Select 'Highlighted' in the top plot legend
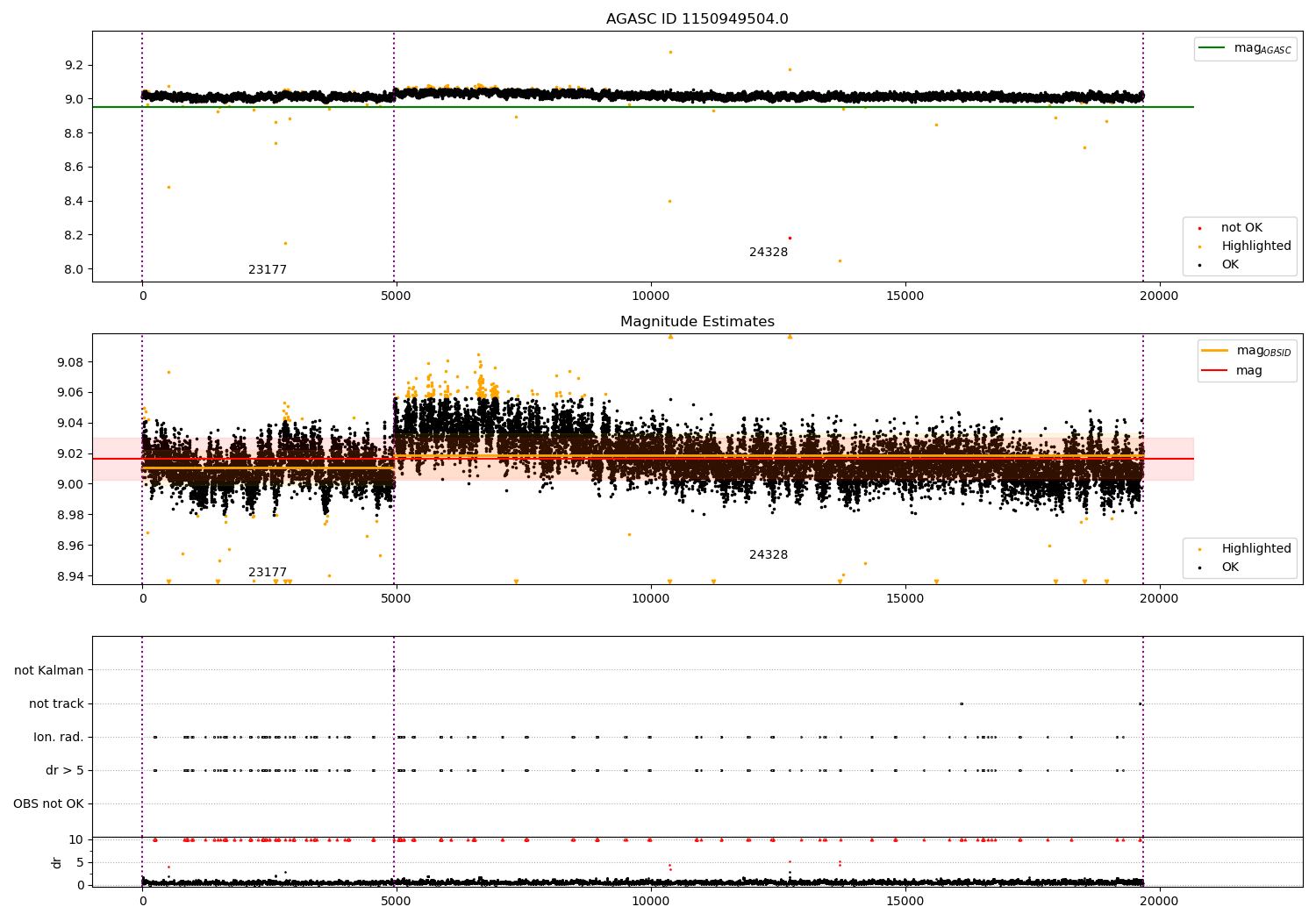 point(1255,246)
